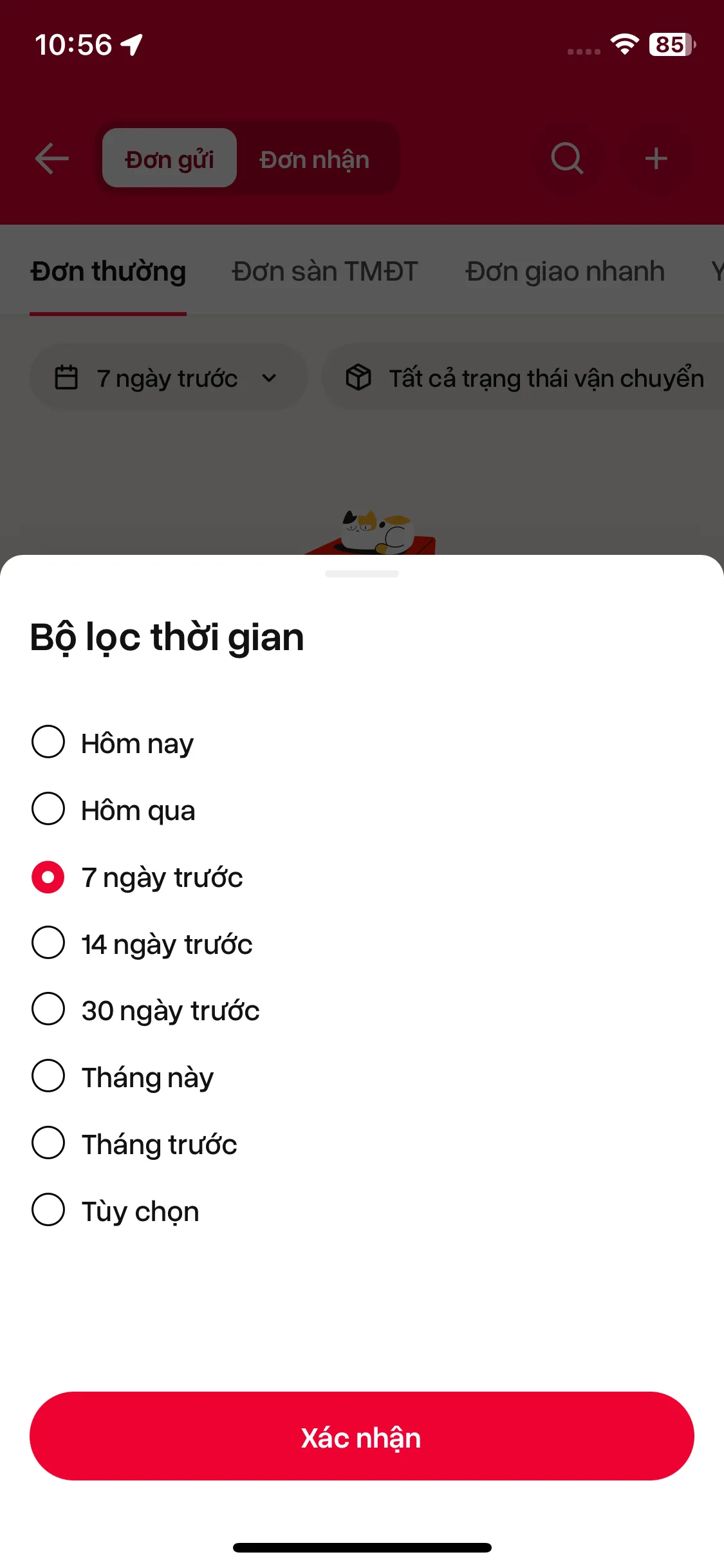Tap the back arrow icon
The width and height of the screenshot is (724, 1568).
[52, 158]
